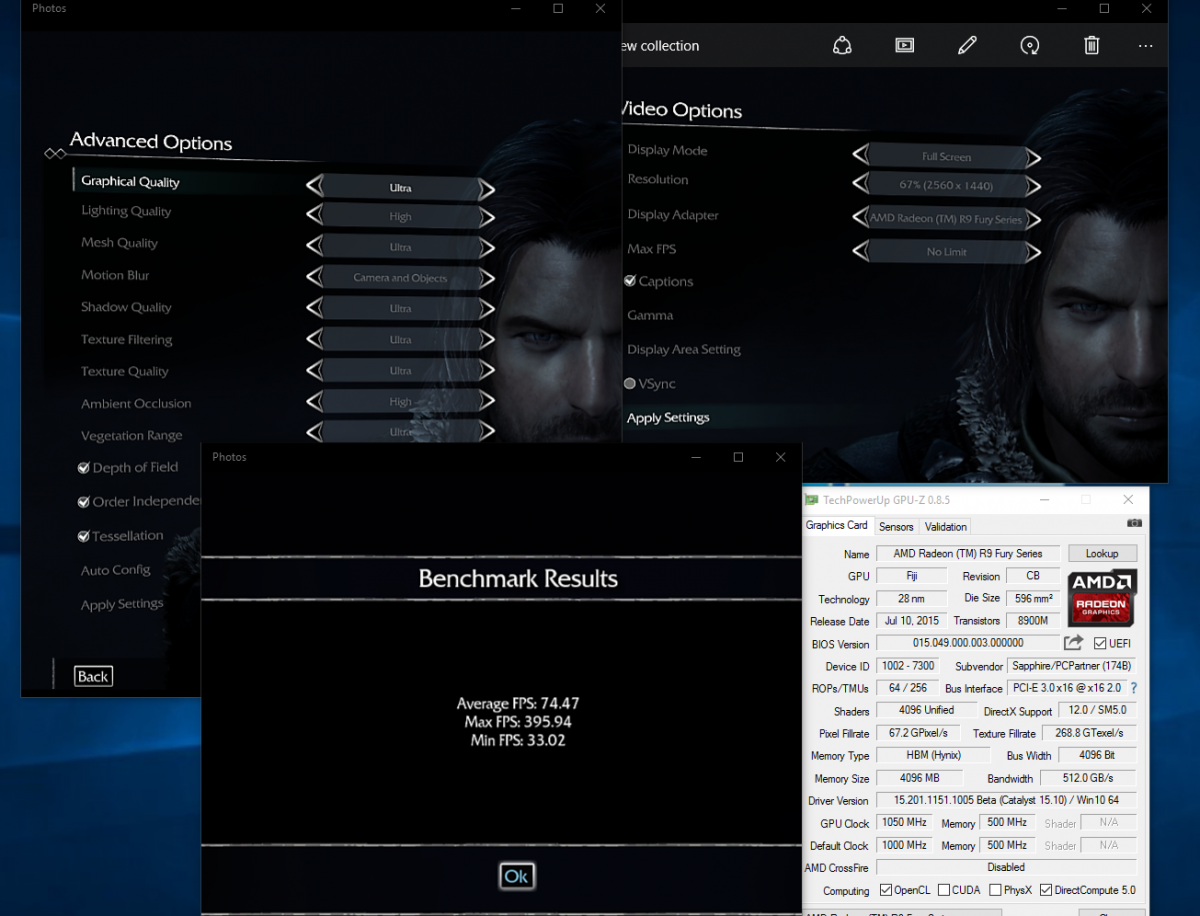This screenshot has height=916, width=1200.
Task: Click left arrow for Display Adapter
Action: coord(860,218)
